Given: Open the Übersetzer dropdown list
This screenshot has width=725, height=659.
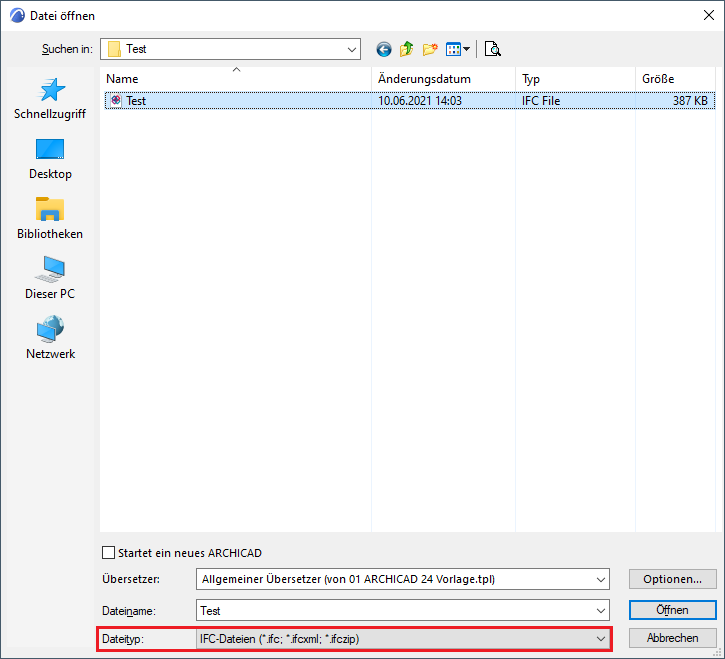Looking at the screenshot, I should pyautogui.click(x=403, y=579).
